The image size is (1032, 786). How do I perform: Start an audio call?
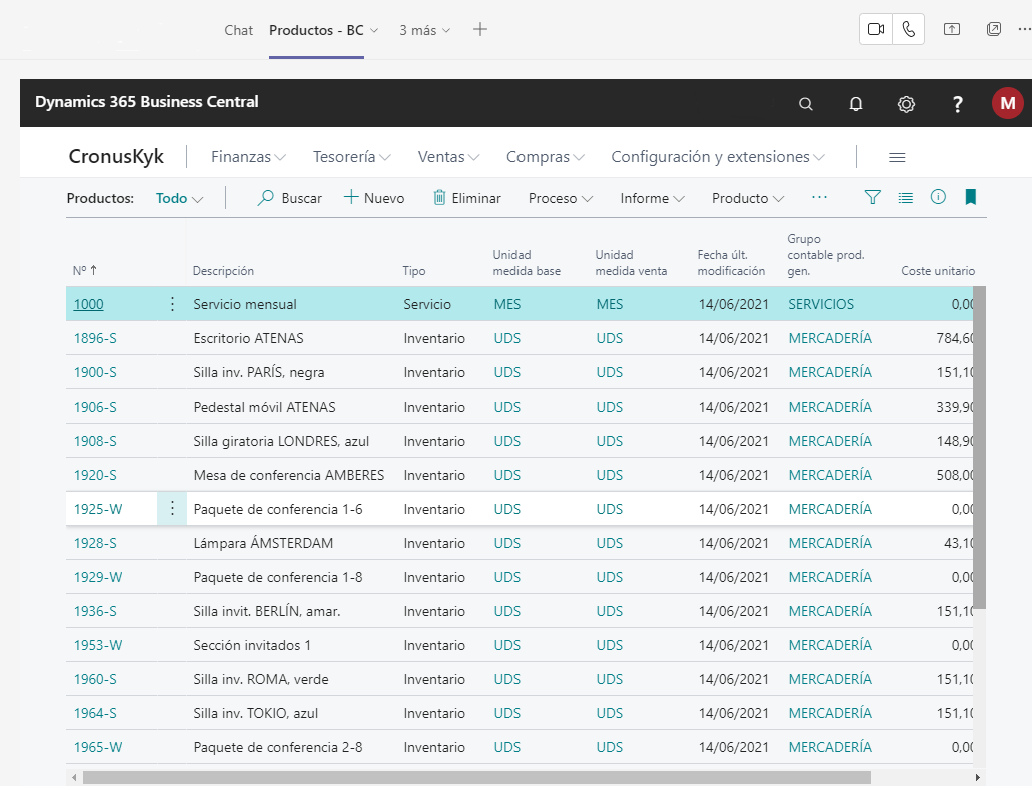(x=908, y=30)
